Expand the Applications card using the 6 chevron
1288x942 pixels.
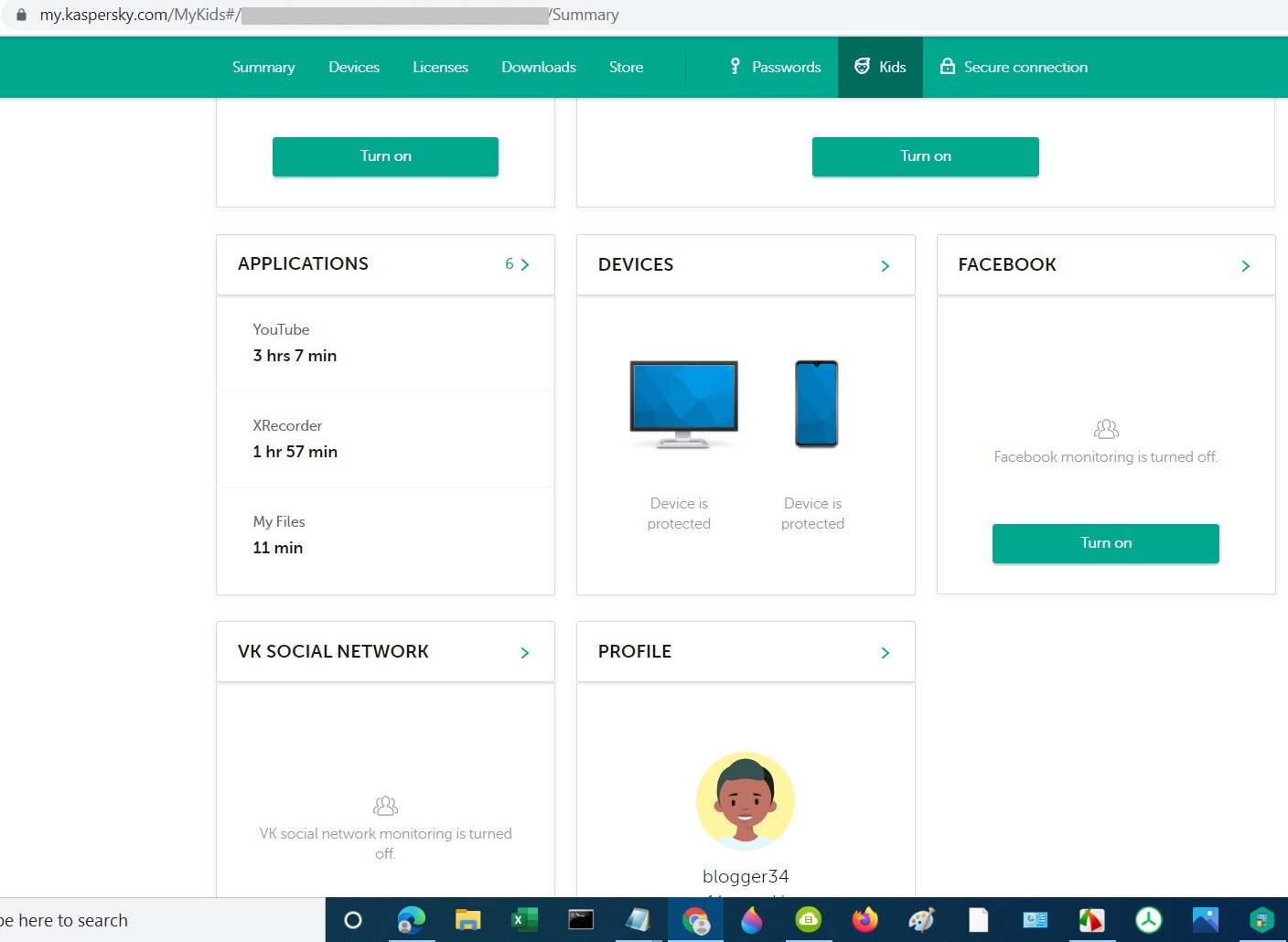pyautogui.click(x=517, y=264)
